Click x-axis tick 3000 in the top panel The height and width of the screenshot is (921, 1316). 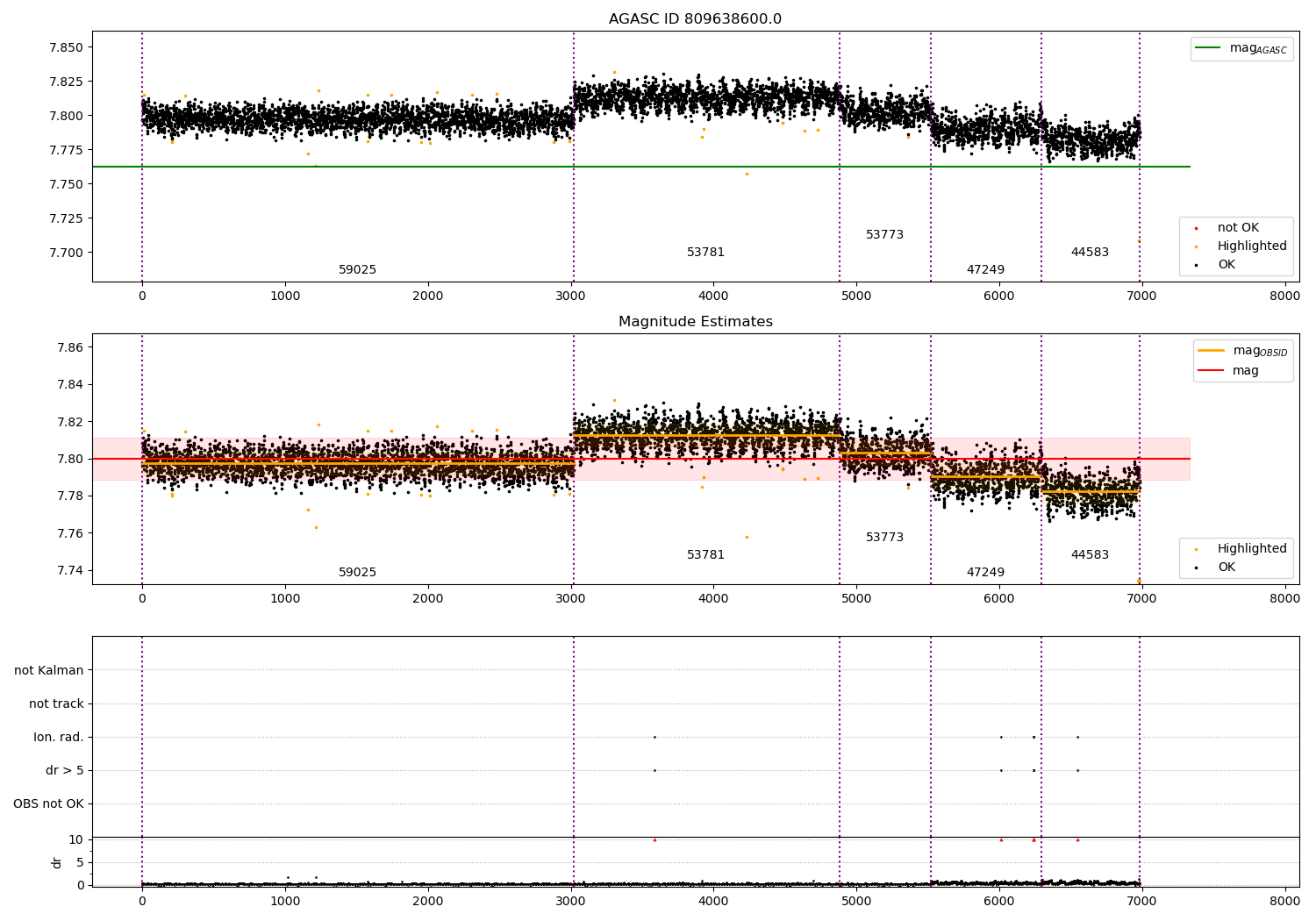click(570, 296)
